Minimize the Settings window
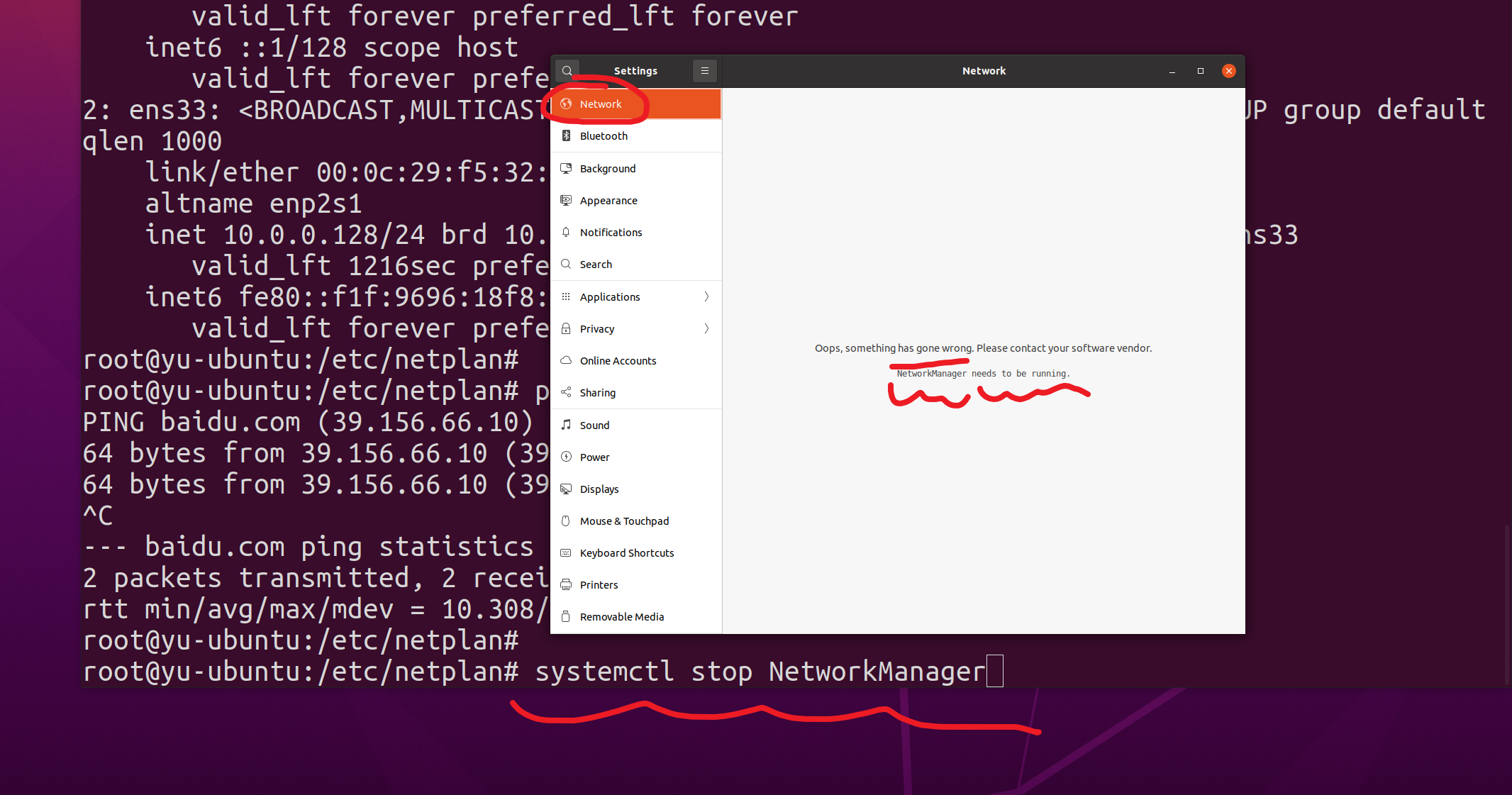This screenshot has height=795, width=1512. tap(1172, 71)
